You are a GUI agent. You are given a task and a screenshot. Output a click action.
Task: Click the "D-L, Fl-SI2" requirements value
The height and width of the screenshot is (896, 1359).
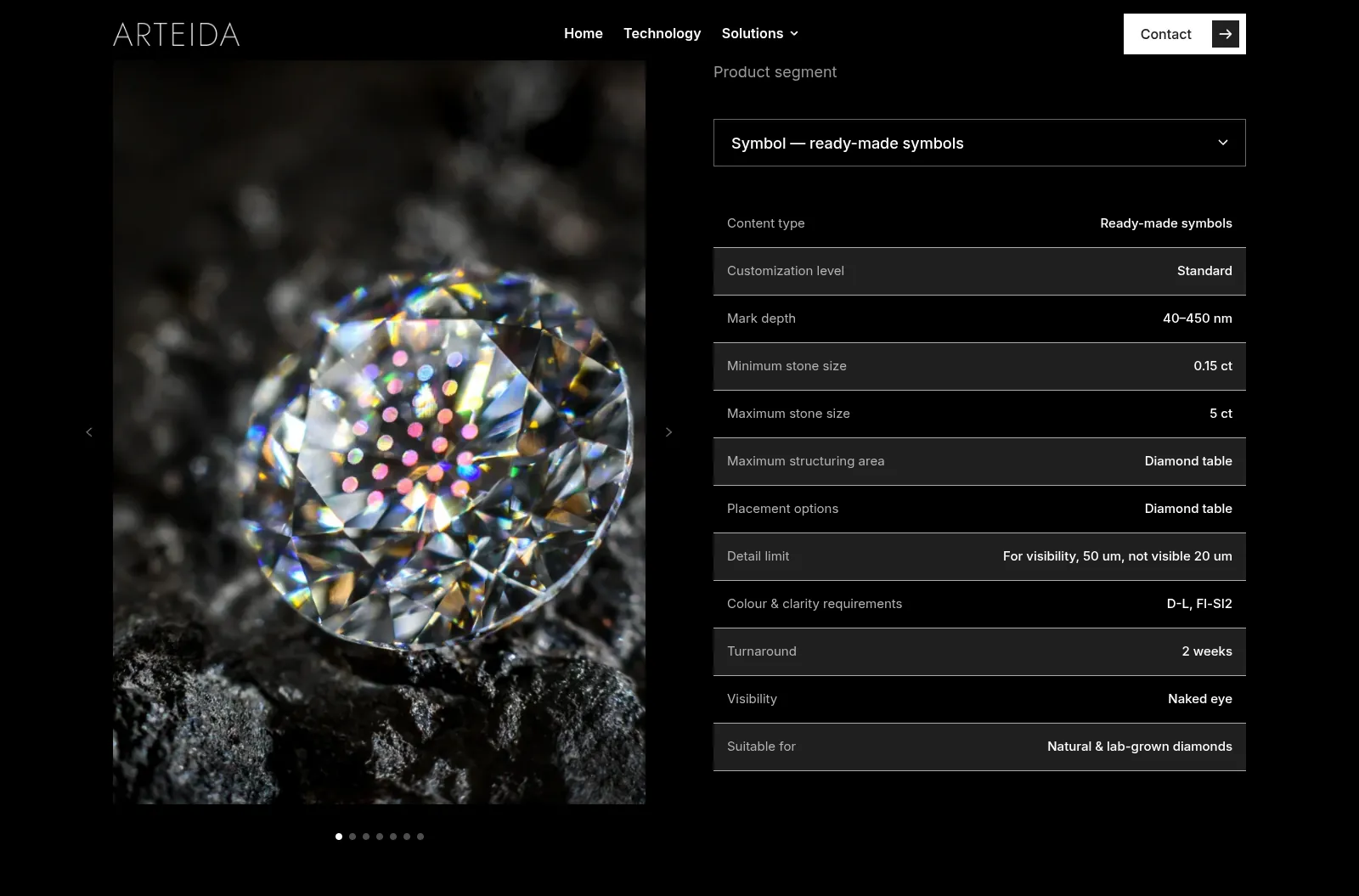[x=1199, y=604]
